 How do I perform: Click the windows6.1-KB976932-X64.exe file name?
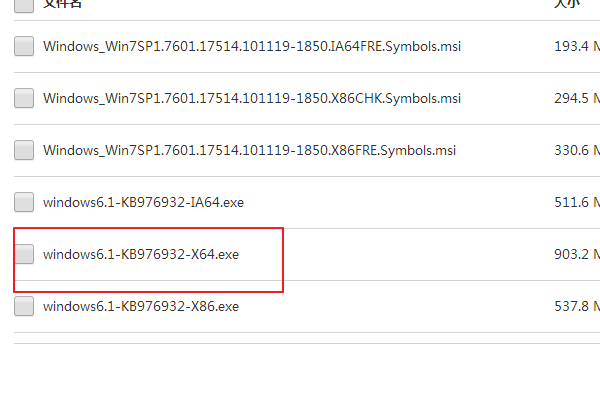[141, 254]
